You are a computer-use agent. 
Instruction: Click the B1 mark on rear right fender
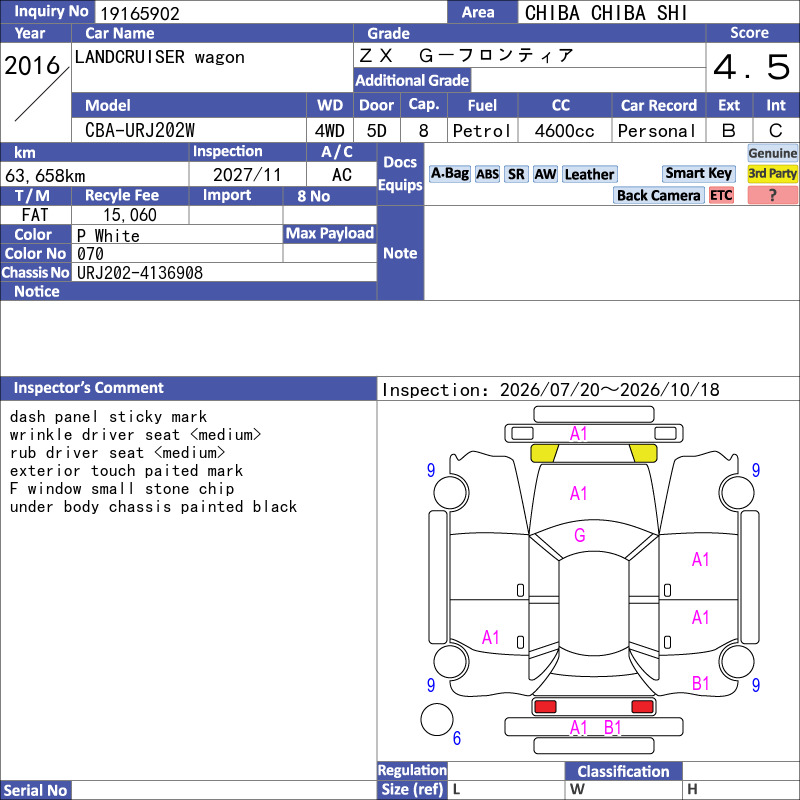(701, 683)
